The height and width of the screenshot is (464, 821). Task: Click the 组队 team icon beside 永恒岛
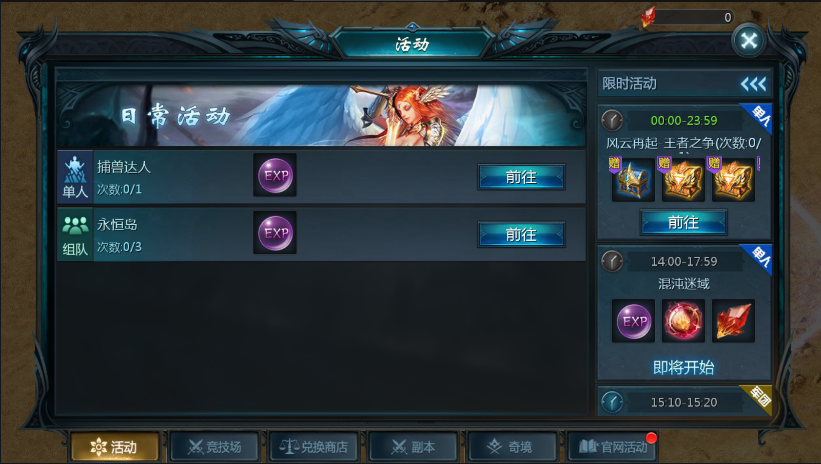coord(75,234)
